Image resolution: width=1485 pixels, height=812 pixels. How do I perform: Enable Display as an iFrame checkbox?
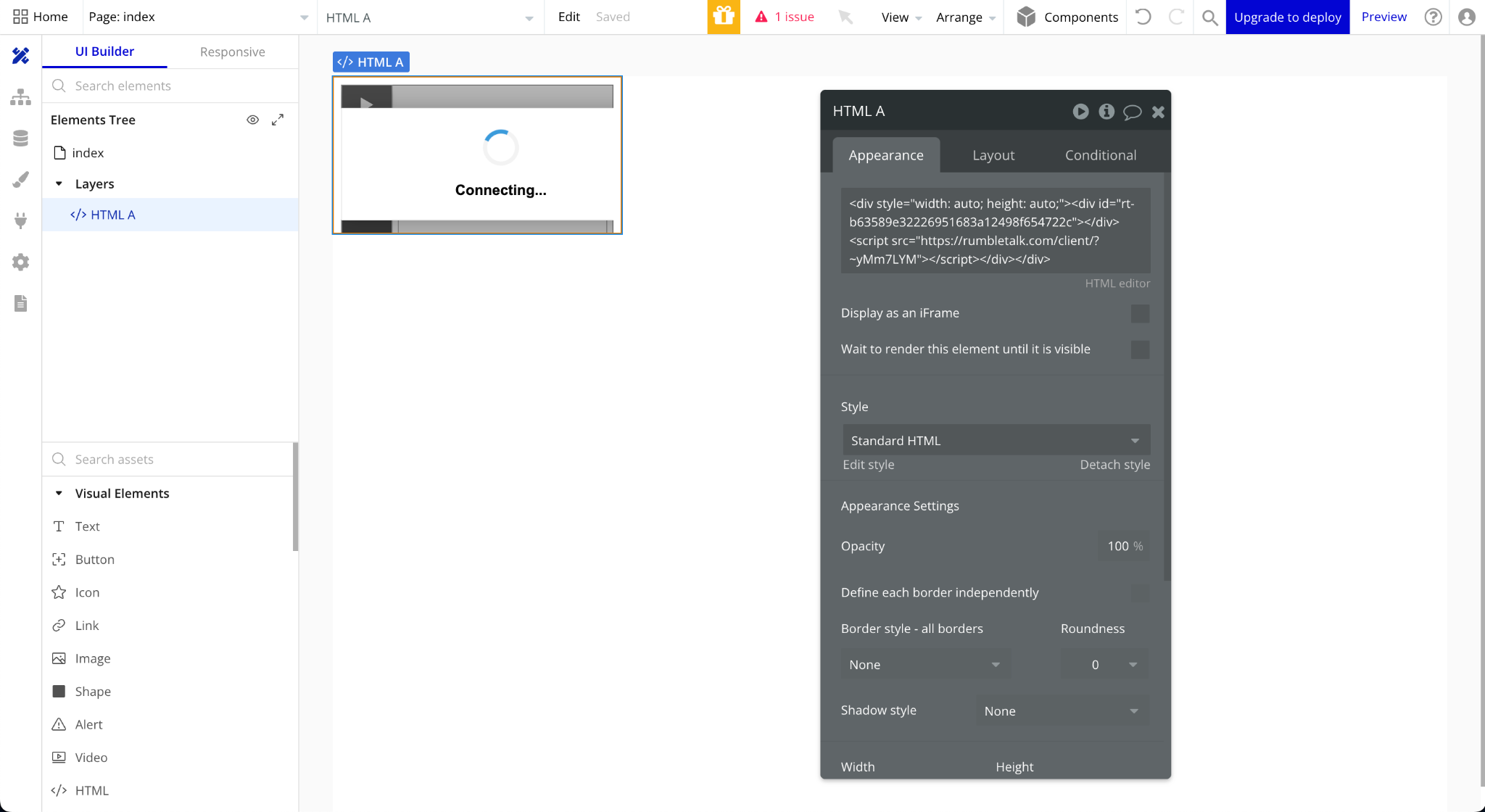point(1140,313)
